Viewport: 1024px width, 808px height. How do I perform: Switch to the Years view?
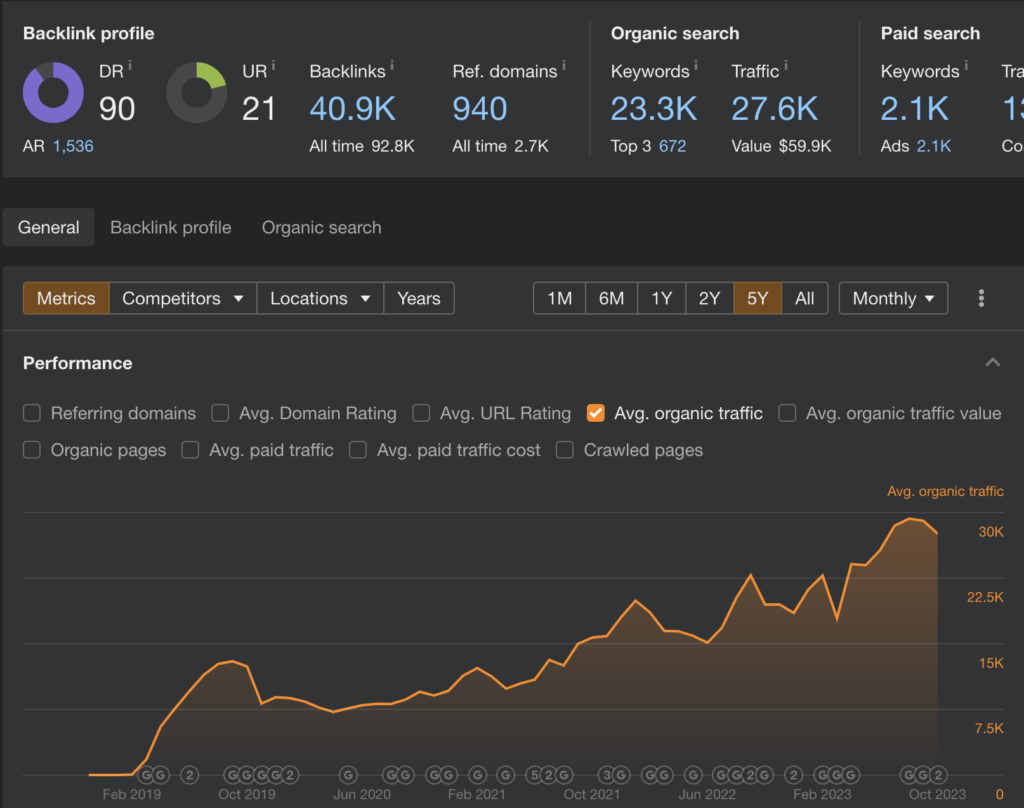coord(419,299)
